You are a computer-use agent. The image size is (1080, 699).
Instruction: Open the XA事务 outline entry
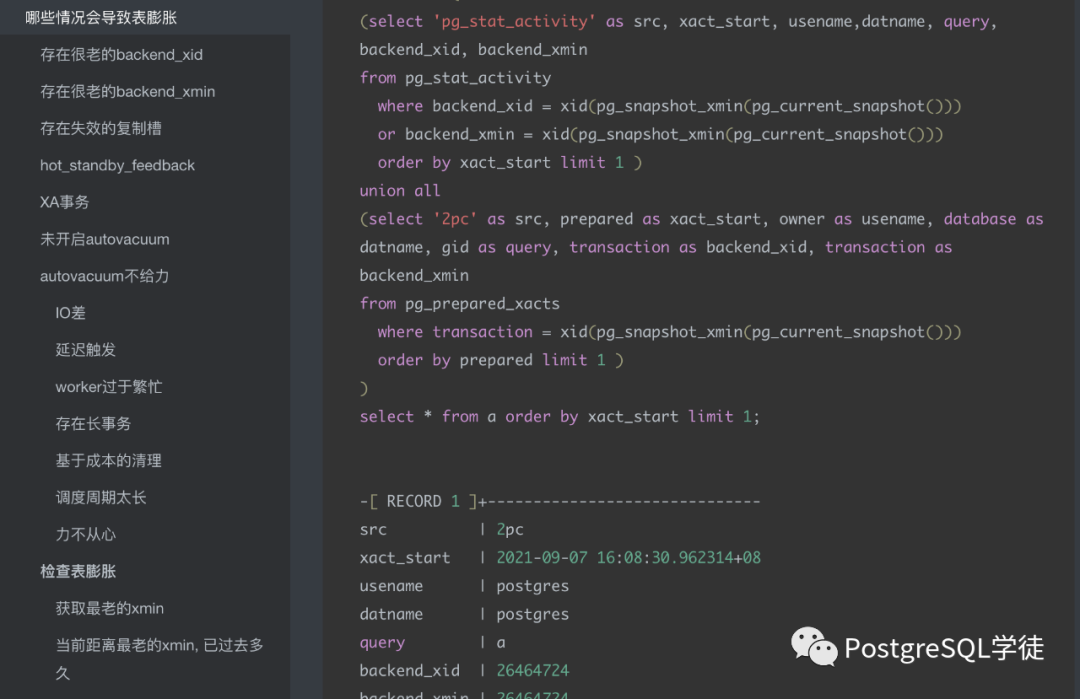(65, 202)
